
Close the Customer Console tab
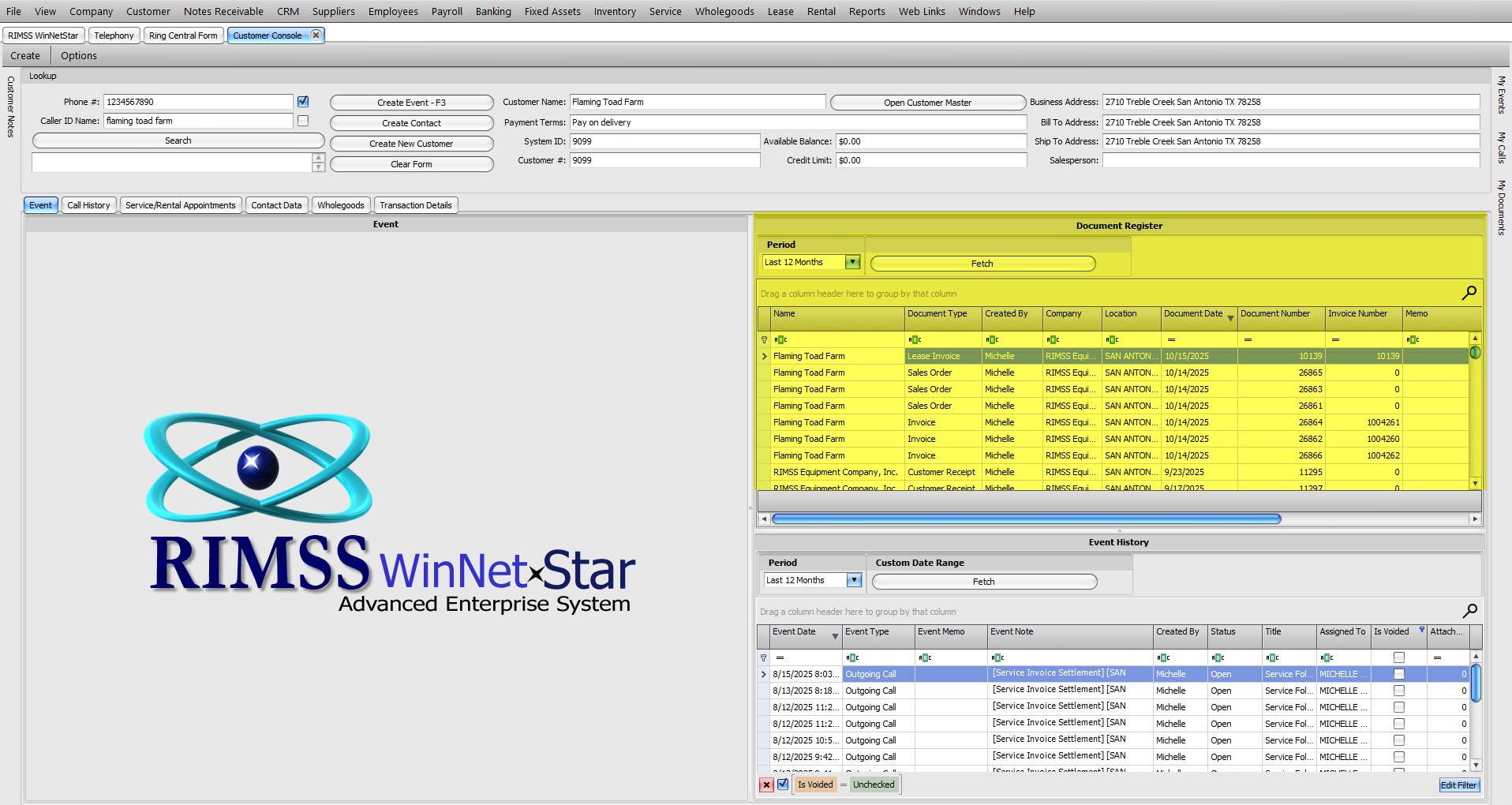pos(316,35)
